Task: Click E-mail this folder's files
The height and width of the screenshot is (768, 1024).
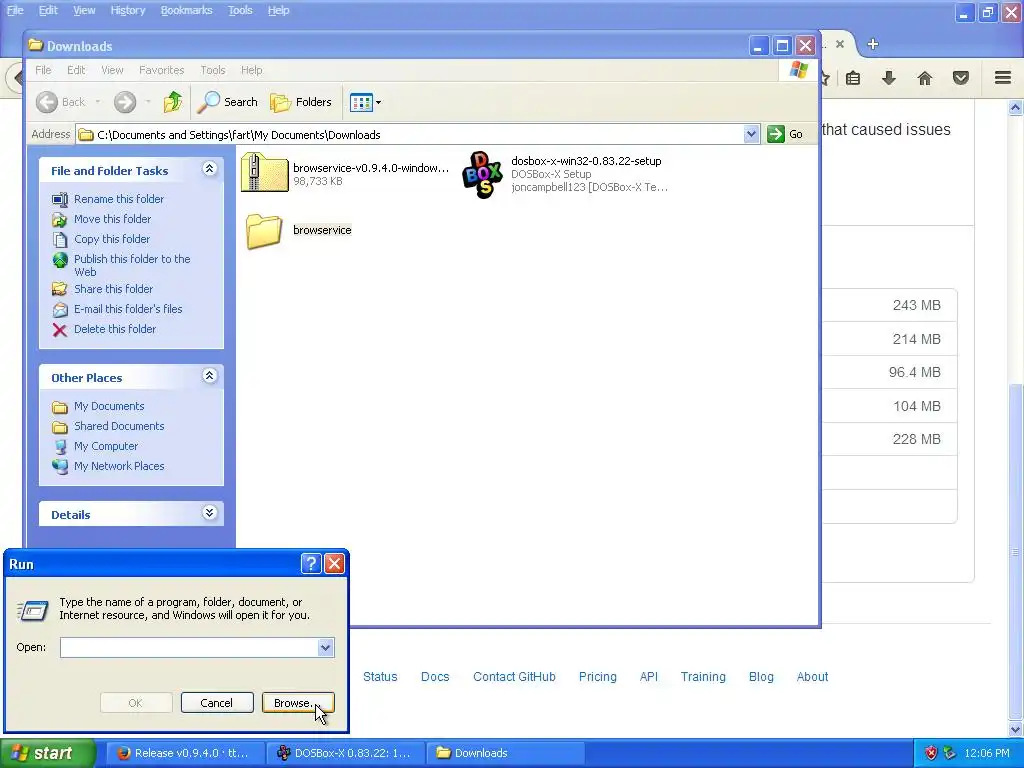Action: (128, 309)
